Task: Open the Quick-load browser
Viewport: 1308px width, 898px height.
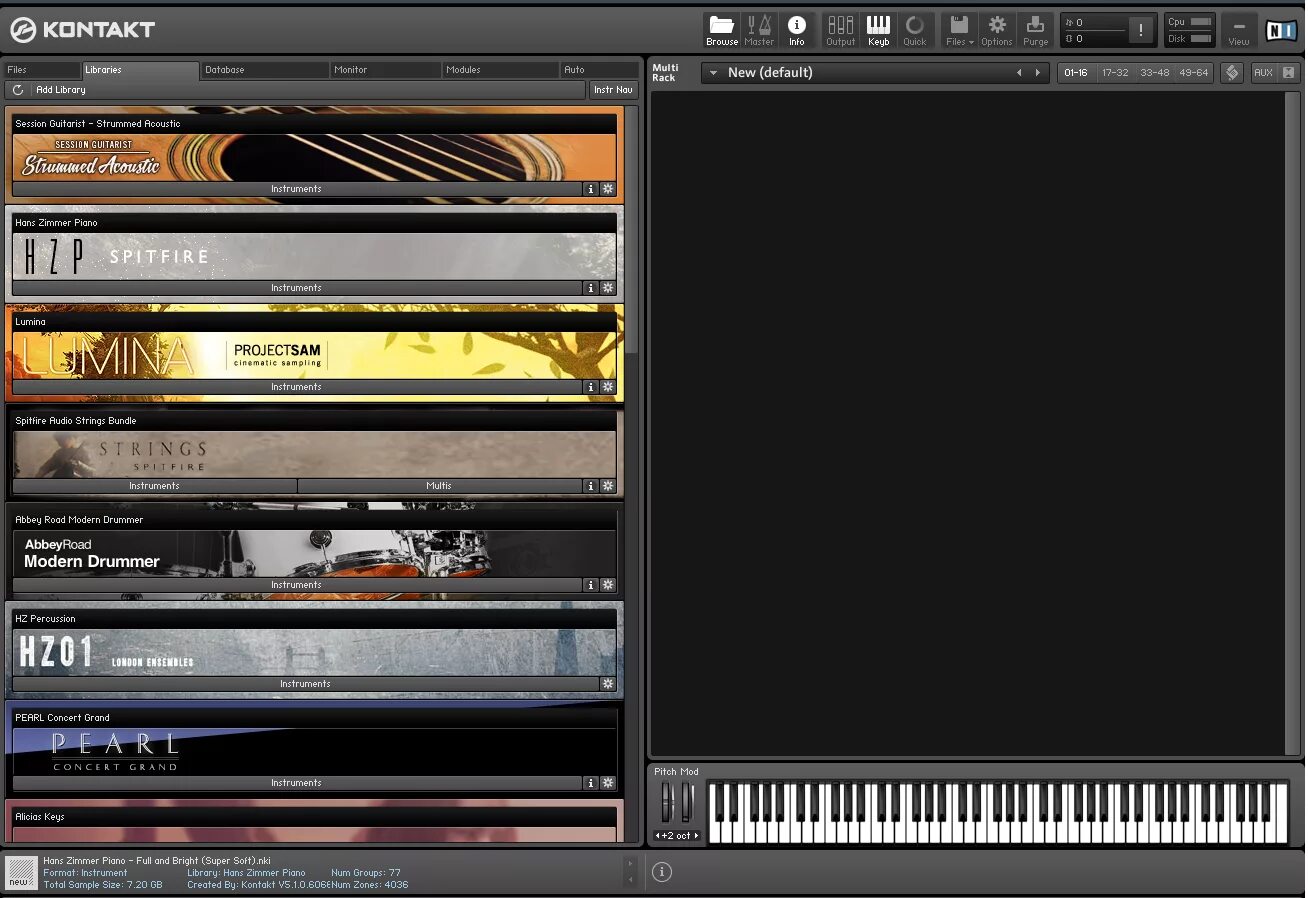Action: point(915,30)
